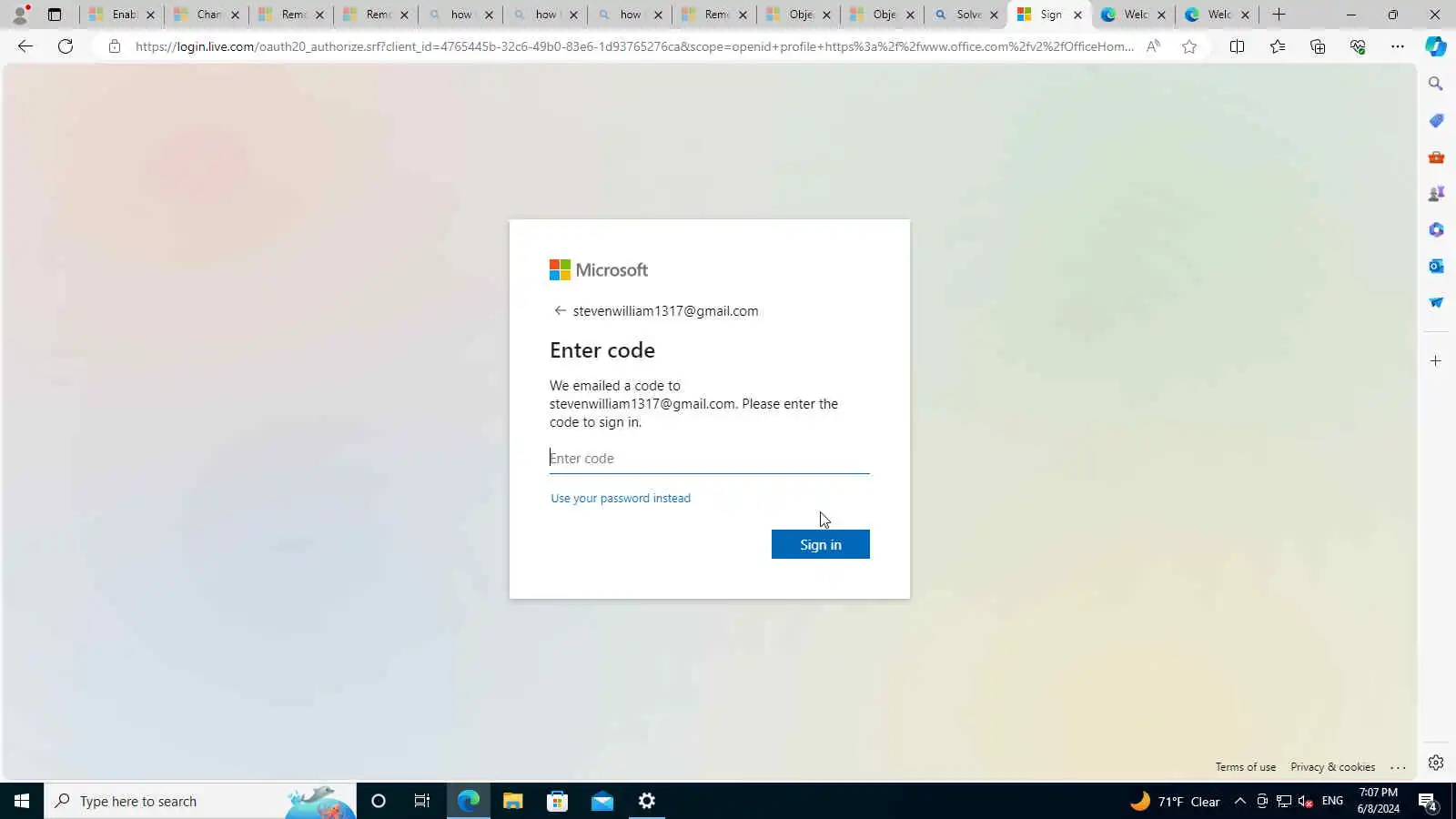Refresh the login page
The width and height of the screenshot is (1456, 819).
66,46
